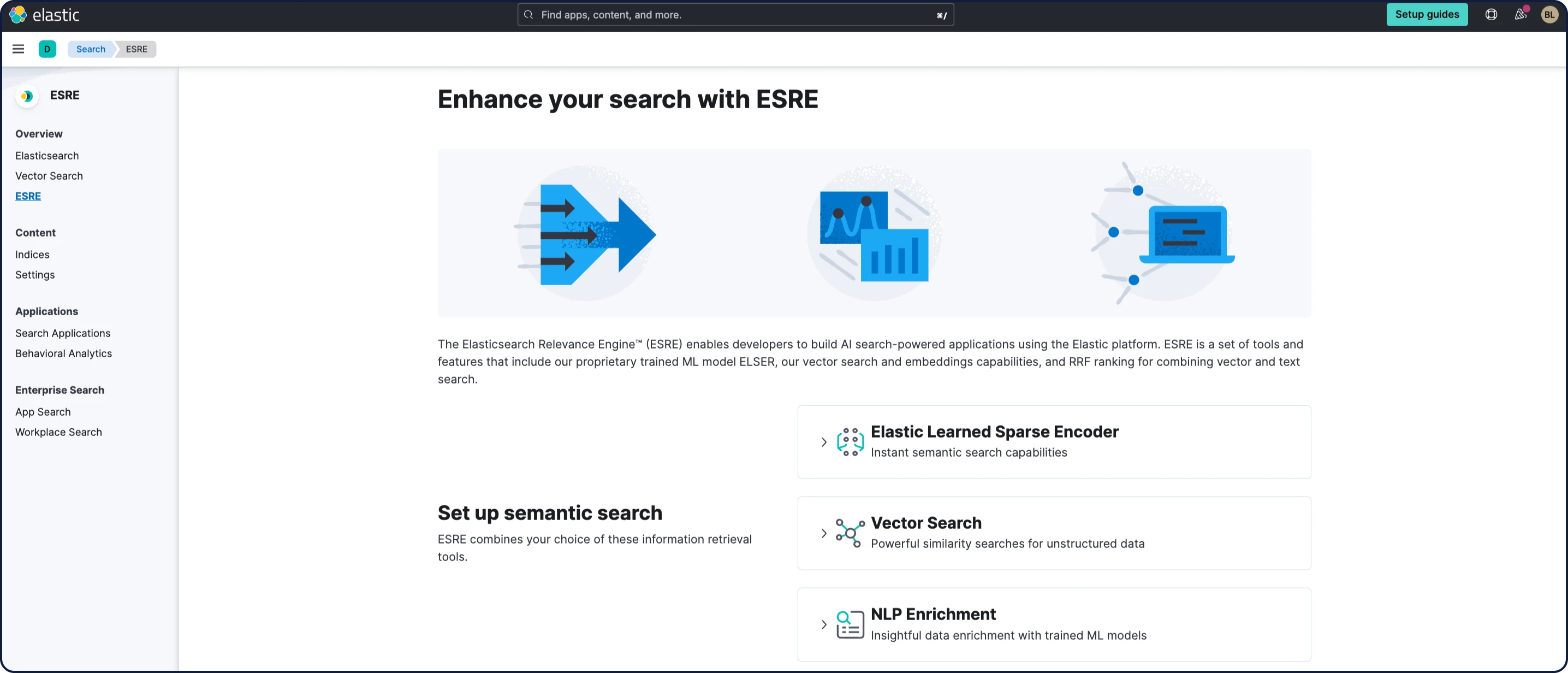Viewport: 1568px width, 673px height.
Task: Click the laptop network illustration
Action: (1162, 233)
